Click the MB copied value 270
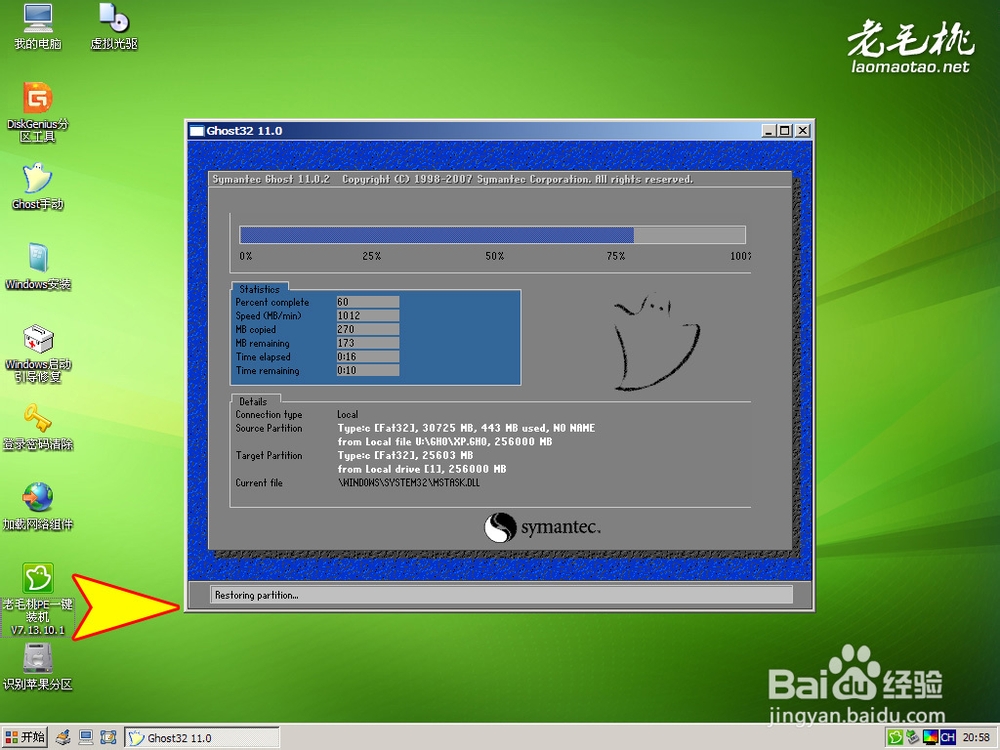This screenshot has width=1000, height=750. point(368,329)
